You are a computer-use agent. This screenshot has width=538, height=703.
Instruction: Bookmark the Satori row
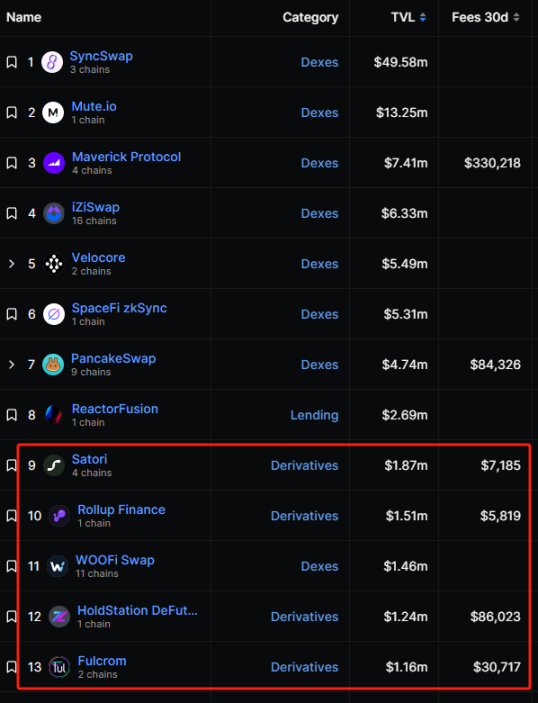(12, 465)
